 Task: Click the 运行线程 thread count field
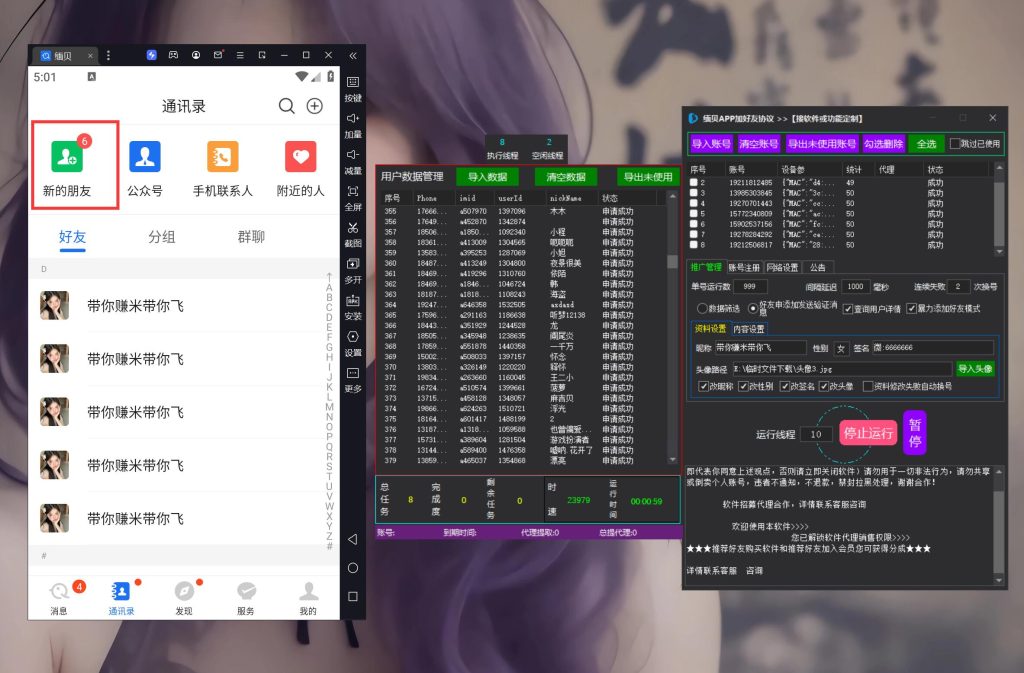click(x=817, y=435)
